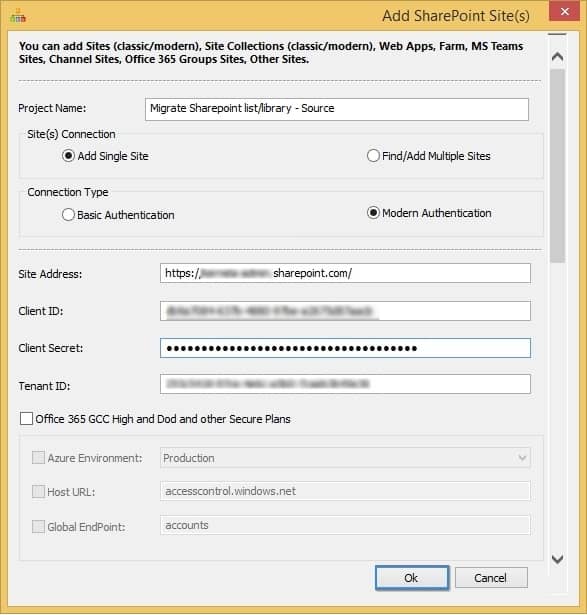Click the vertical scrollbar thumb
Image resolution: width=587 pixels, height=615 pixels.
(x=557, y=166)
